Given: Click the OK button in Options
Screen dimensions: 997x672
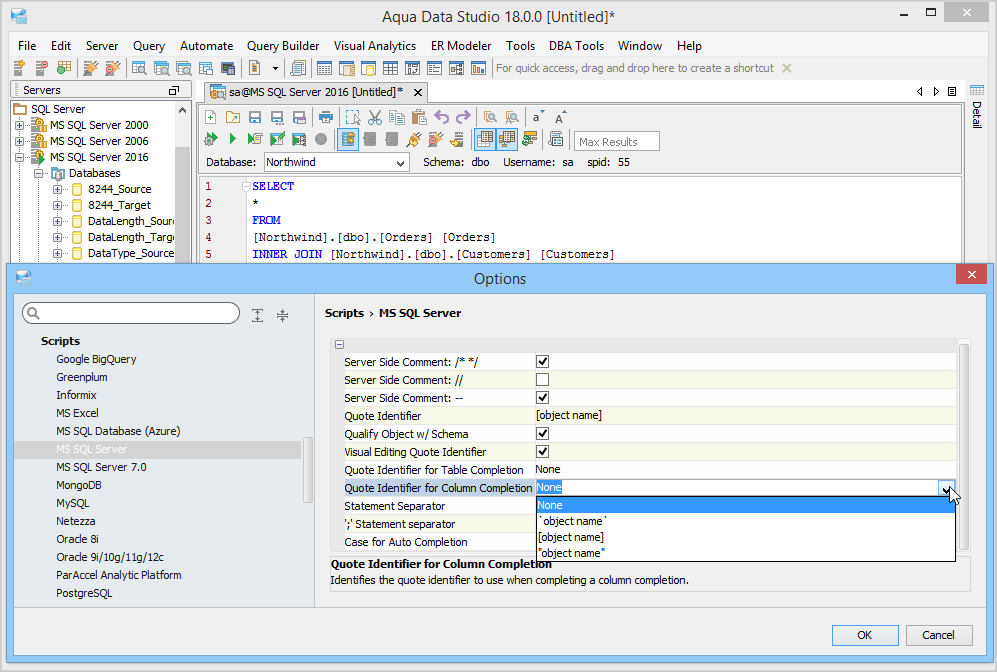Looking at the screenshot, I should [x=864, y=635].
